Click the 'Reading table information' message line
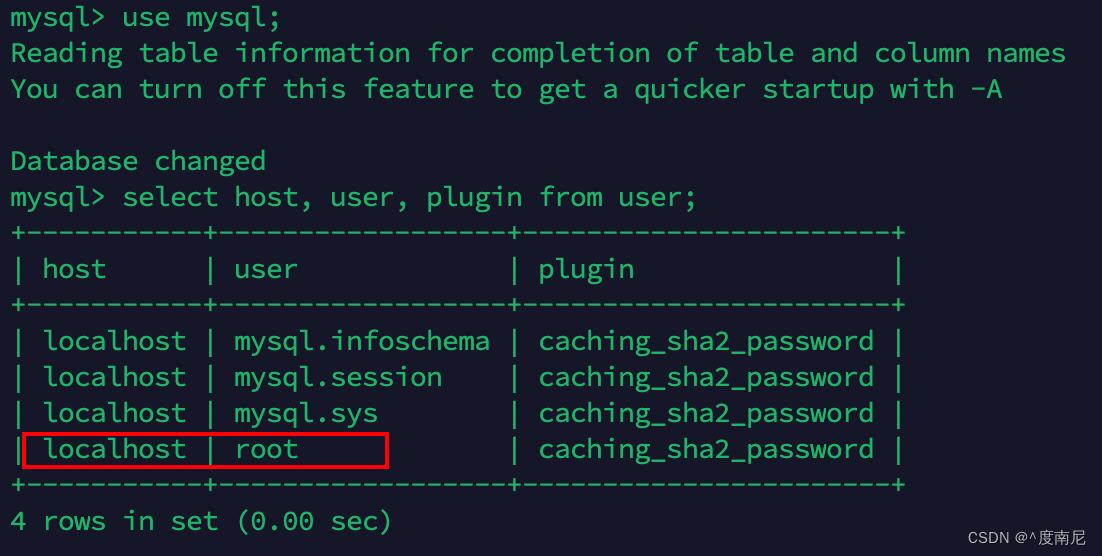1102x556 pixels. click(538, 54)
